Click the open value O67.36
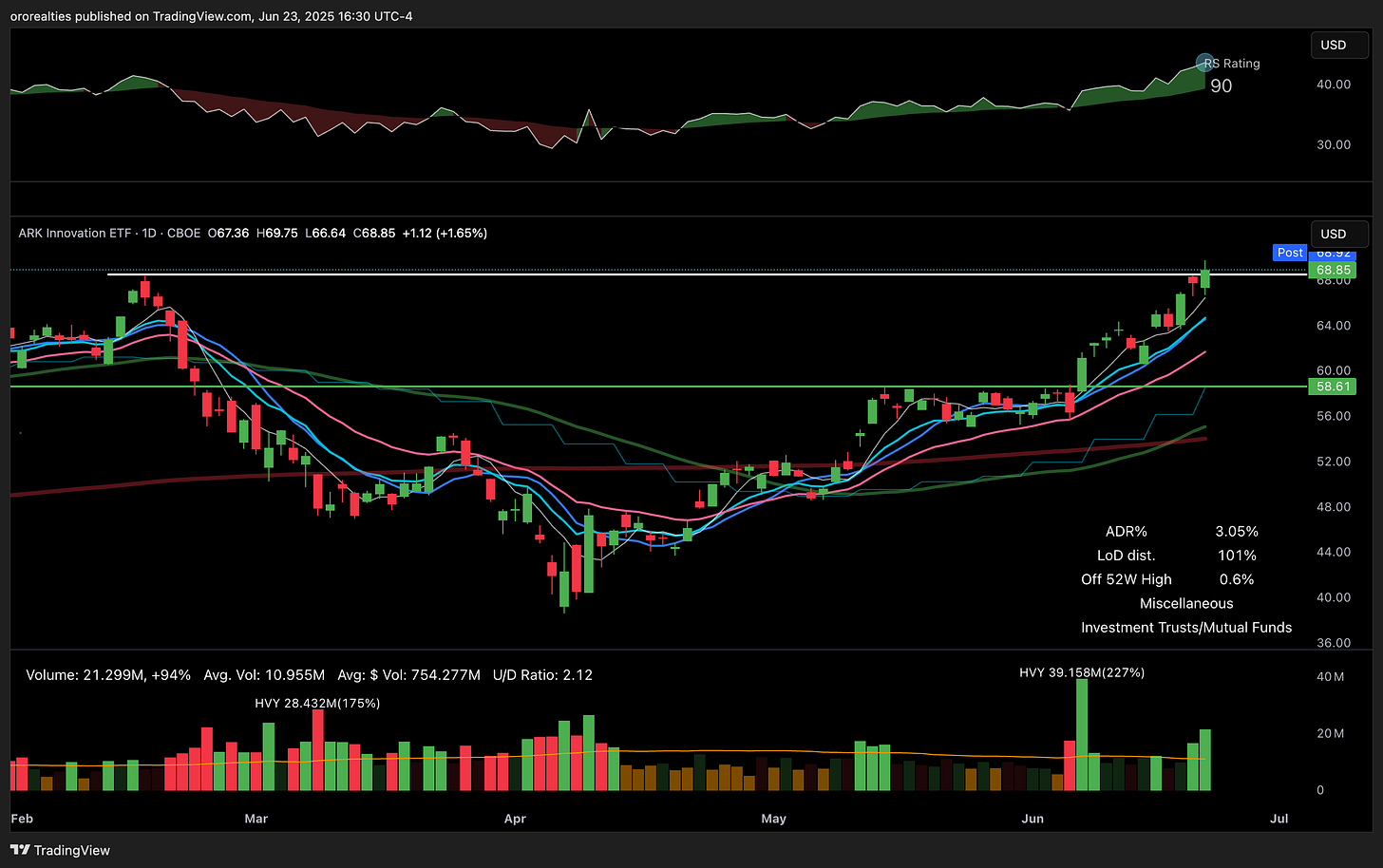The image size is (1383, 868). (229, 233)
